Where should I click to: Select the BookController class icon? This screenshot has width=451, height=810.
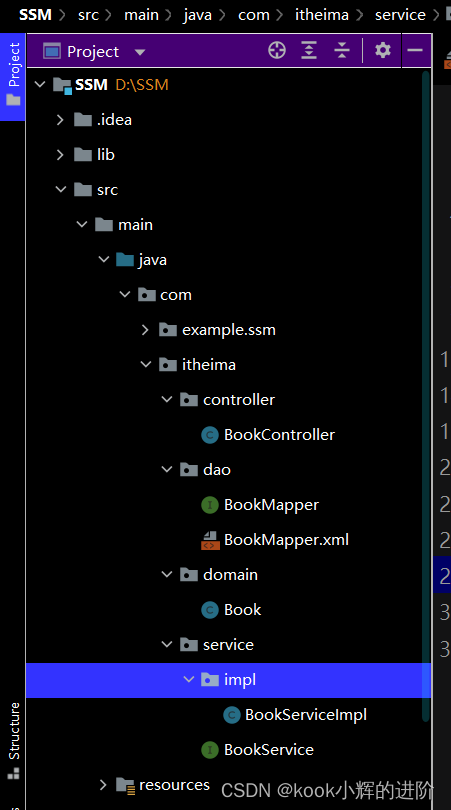209,435
